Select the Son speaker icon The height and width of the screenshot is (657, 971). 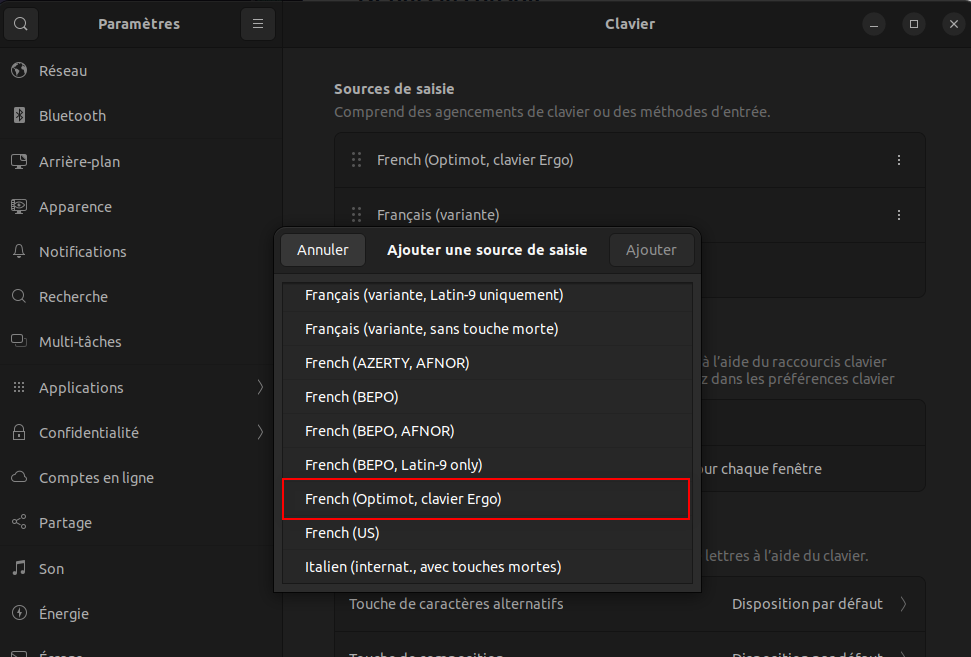click(19, 568)
